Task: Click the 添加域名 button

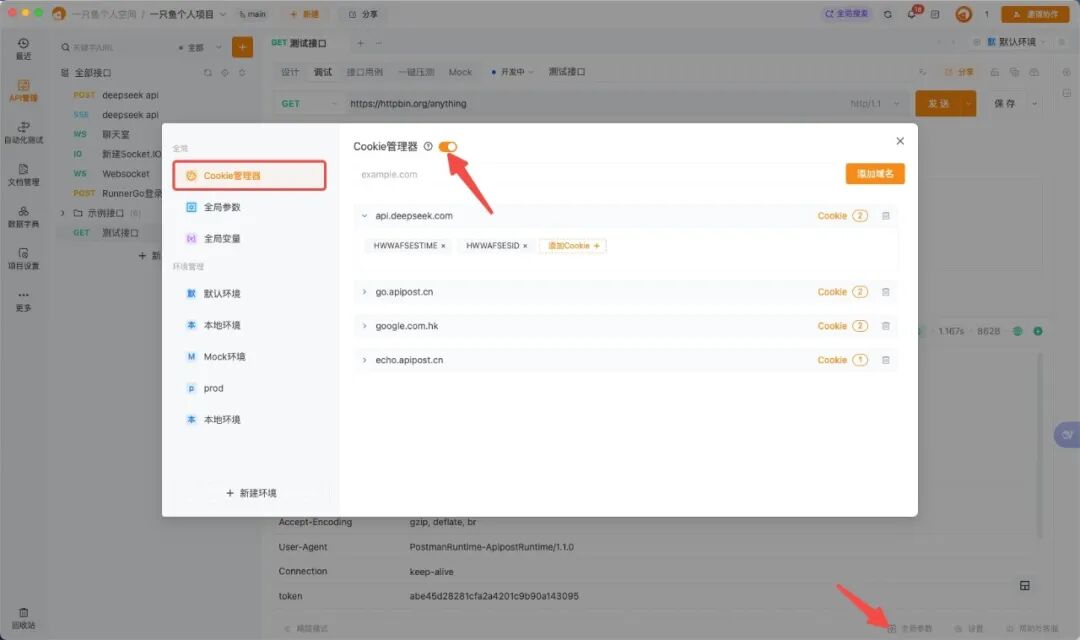Action: point(875,174)
